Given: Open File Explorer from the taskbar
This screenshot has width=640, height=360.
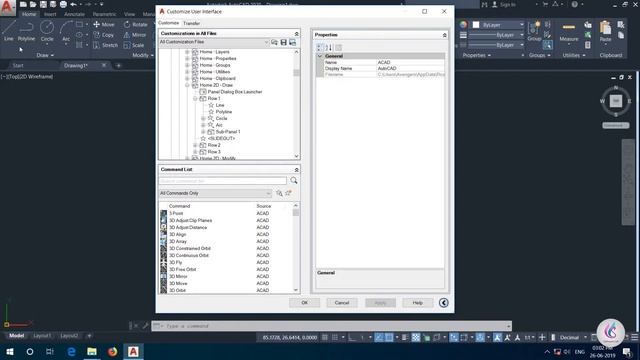Looking at the screenshot, I should click(x=92, y=351).
